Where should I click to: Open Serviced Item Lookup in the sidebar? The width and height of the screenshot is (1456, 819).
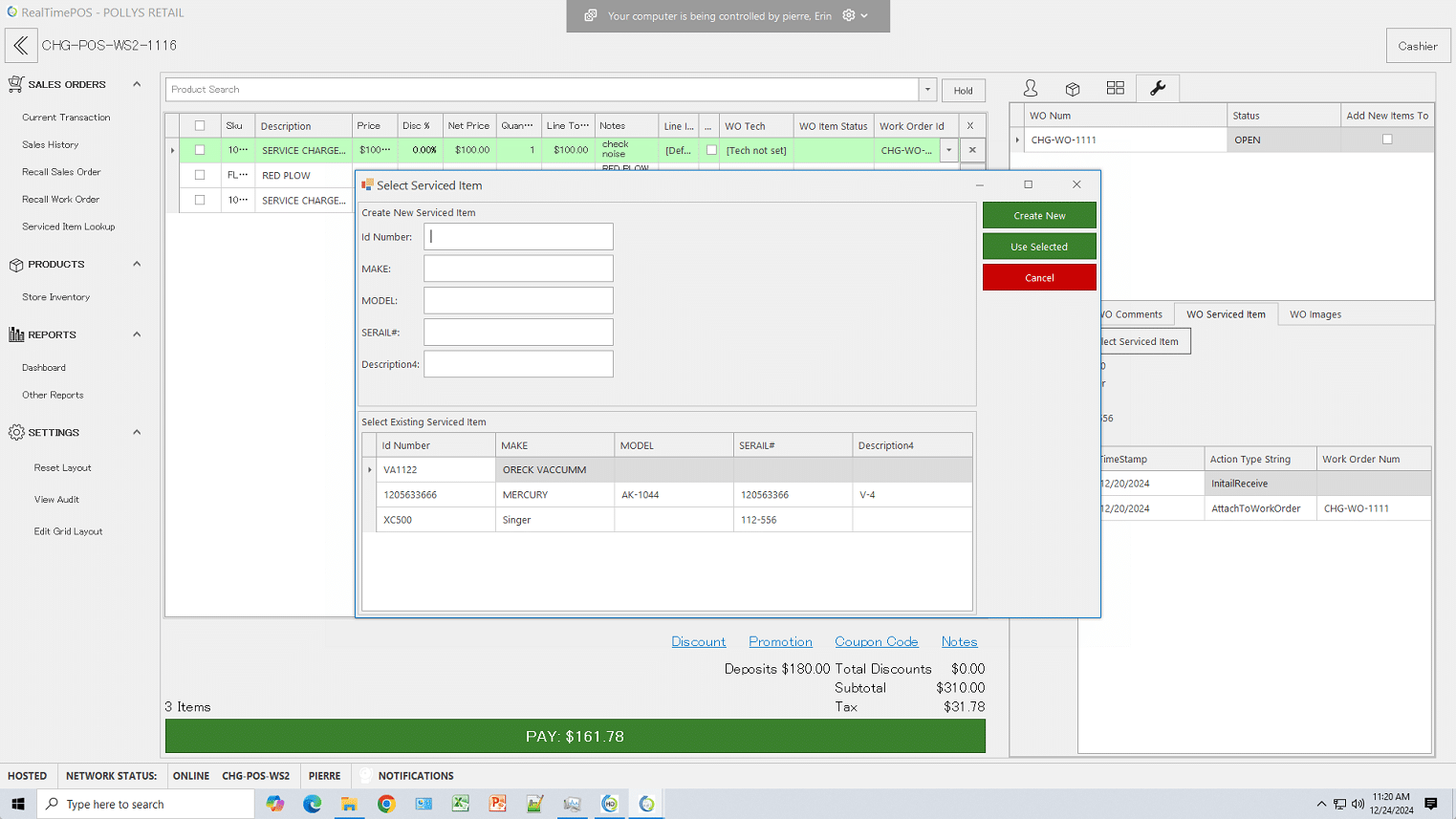point(69,226)
